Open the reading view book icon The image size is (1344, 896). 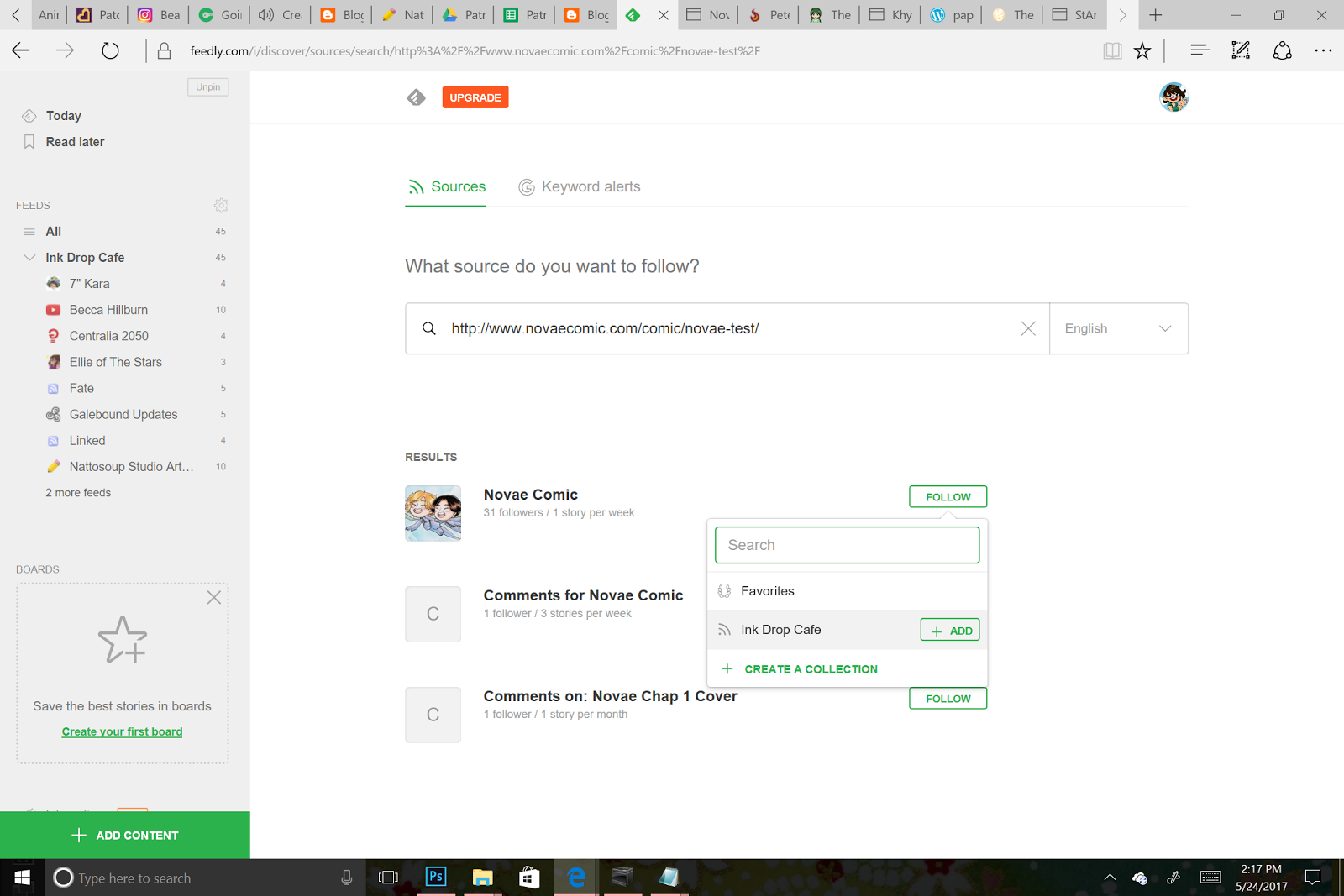pyautogui.click(x=1112, y=51)
